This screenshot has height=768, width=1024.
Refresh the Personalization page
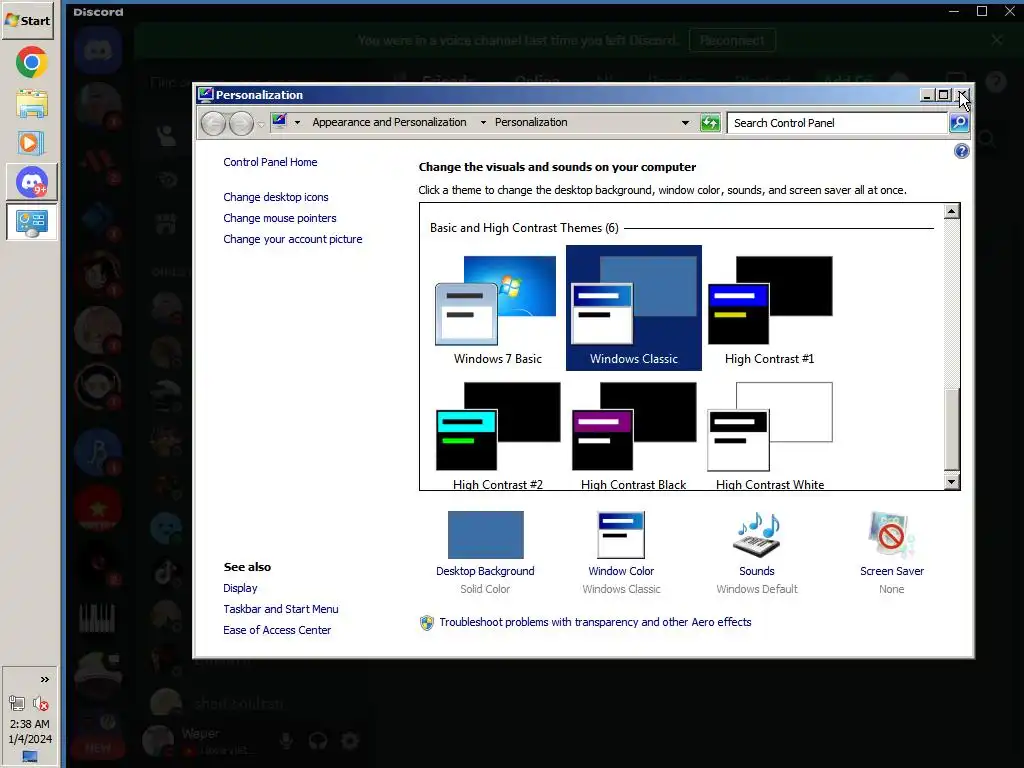click(x=710, y=123)
